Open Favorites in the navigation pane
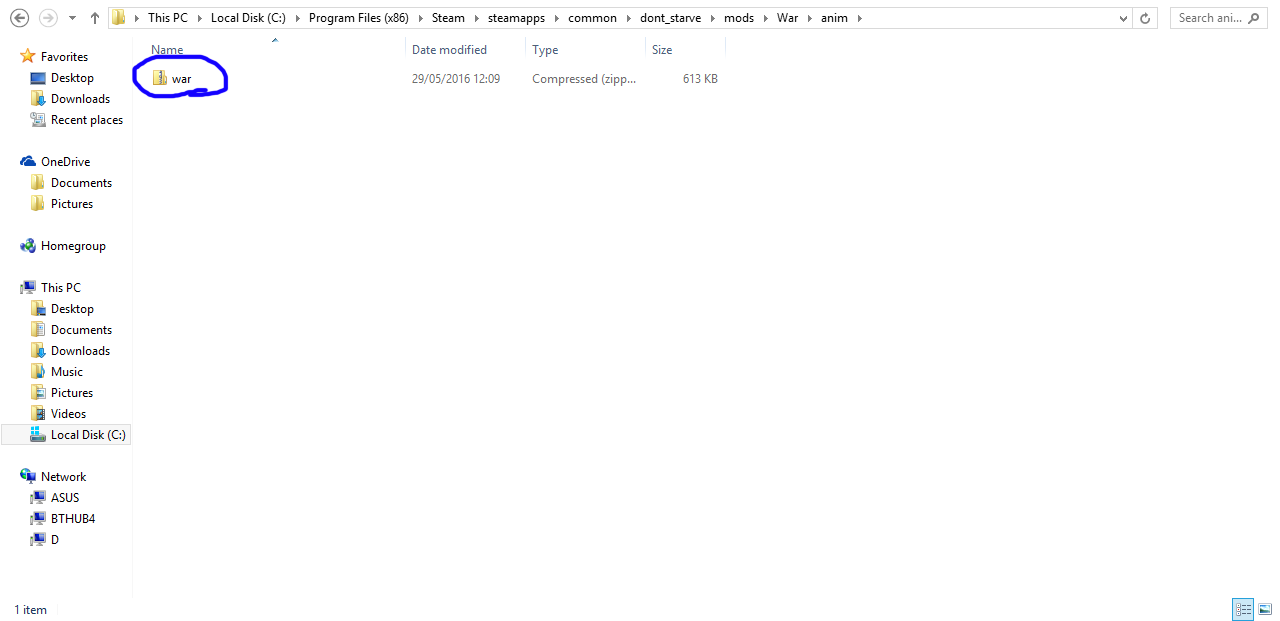 64,57
